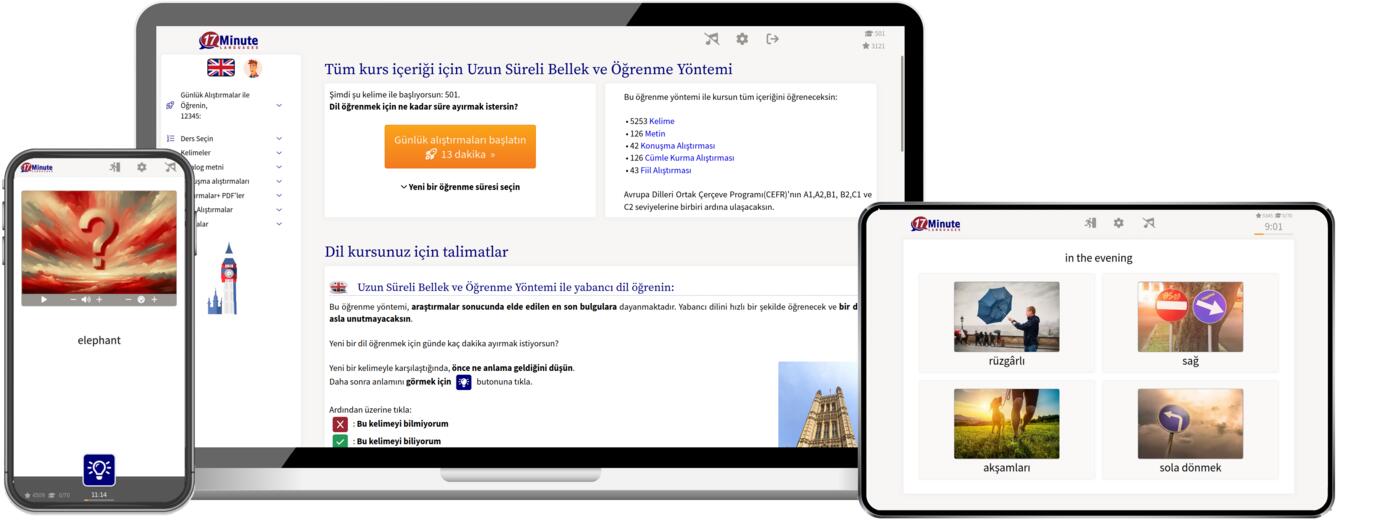Tap the exit icon on the phone header

point(115,168)
